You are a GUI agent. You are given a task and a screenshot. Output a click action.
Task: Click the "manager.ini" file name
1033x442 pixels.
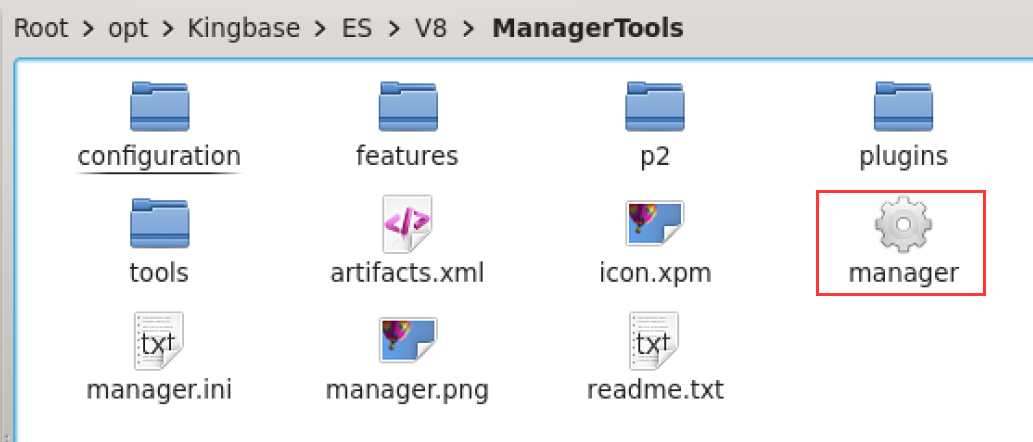click(x=159, y=391)
